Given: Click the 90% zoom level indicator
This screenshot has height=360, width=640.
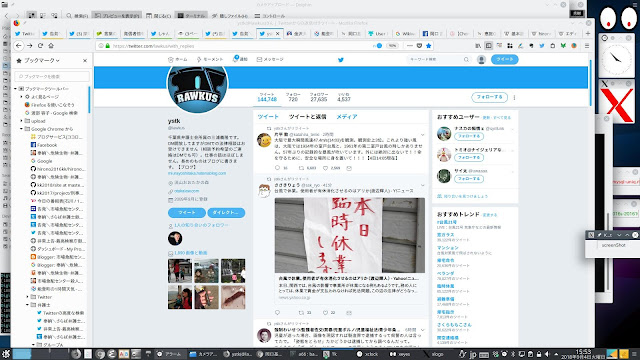Looking at the screenshot, I should click(x=392, y=46).
